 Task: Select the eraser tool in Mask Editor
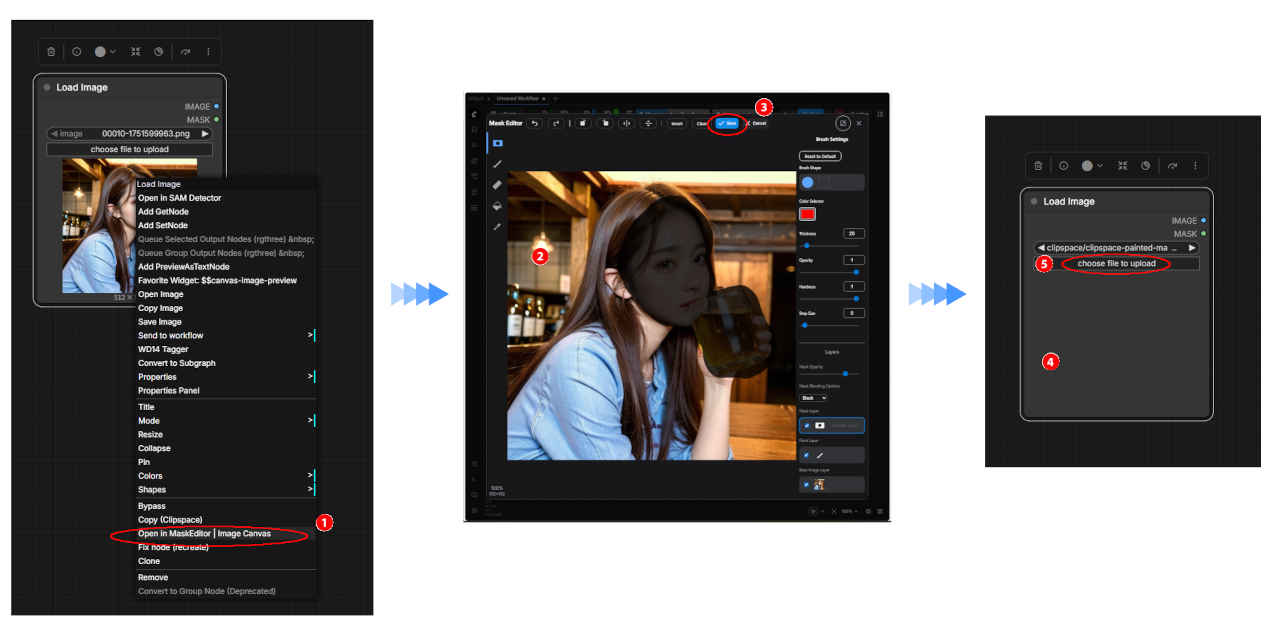tap(497, 185)
